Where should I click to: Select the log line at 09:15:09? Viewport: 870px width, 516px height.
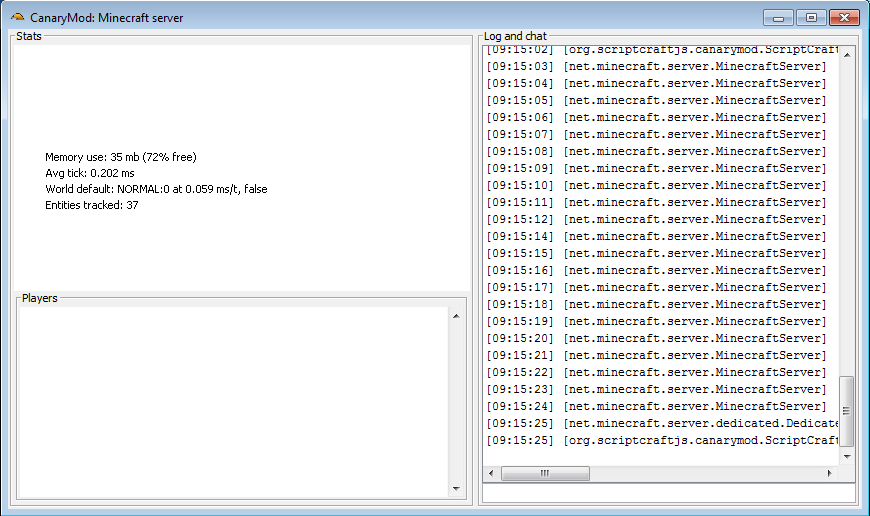656,168
